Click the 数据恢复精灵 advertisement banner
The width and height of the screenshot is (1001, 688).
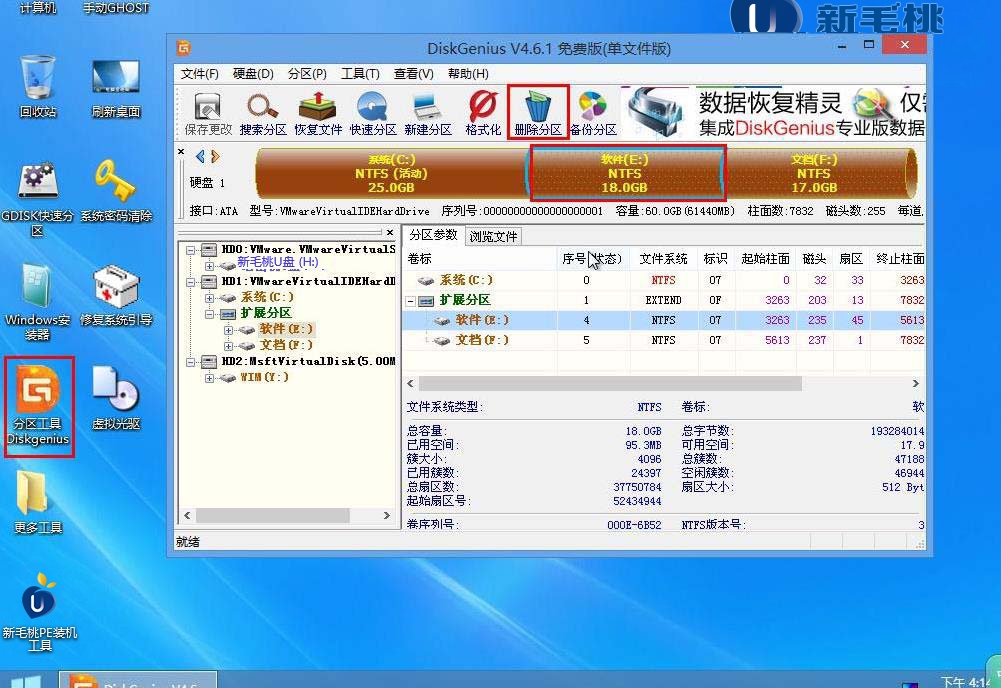pyautogui.click(x=774, y=114)
